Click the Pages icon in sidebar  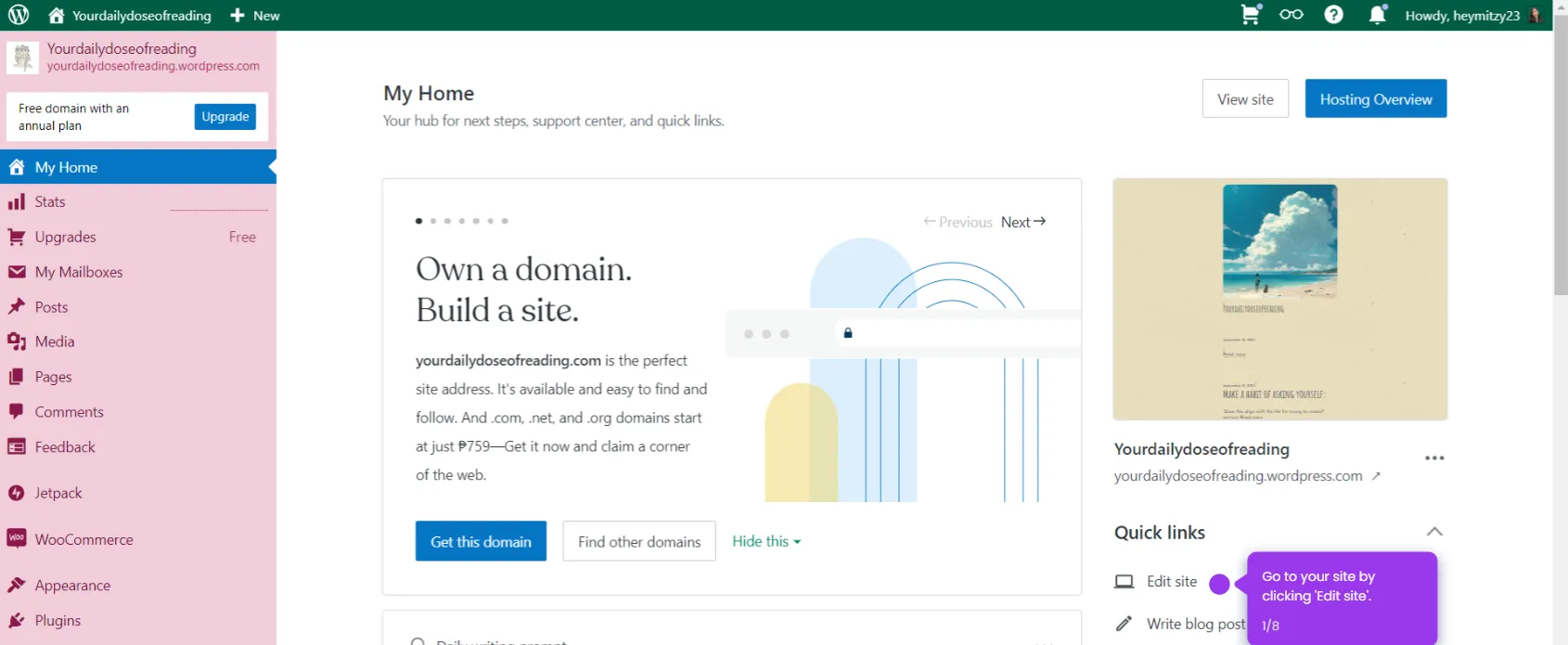coord(17,377)
